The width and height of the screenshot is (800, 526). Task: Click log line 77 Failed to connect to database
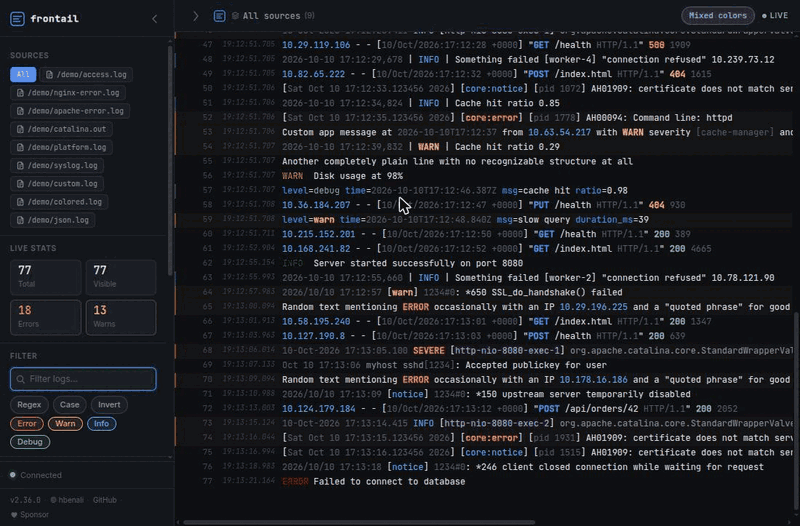tap(485, 482)
